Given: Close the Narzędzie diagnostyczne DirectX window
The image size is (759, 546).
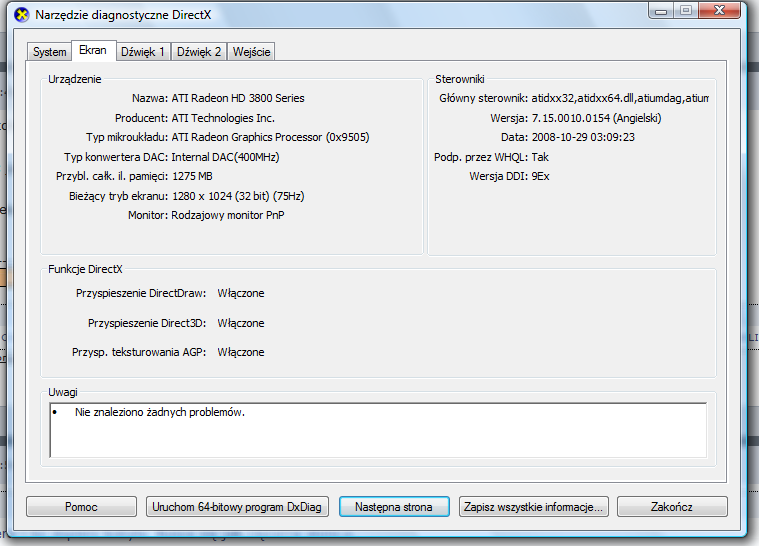Looking at the screenshot, I should click(720, 11).
